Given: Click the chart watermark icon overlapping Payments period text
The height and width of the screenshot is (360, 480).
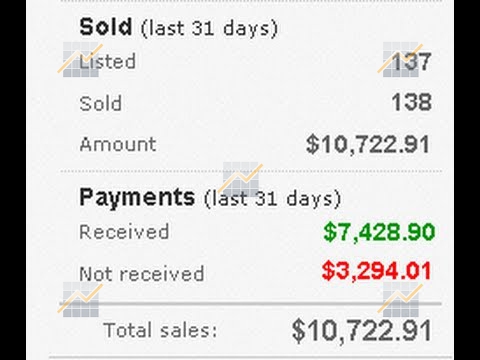Looking at the screenshot, I should [240, 179].
